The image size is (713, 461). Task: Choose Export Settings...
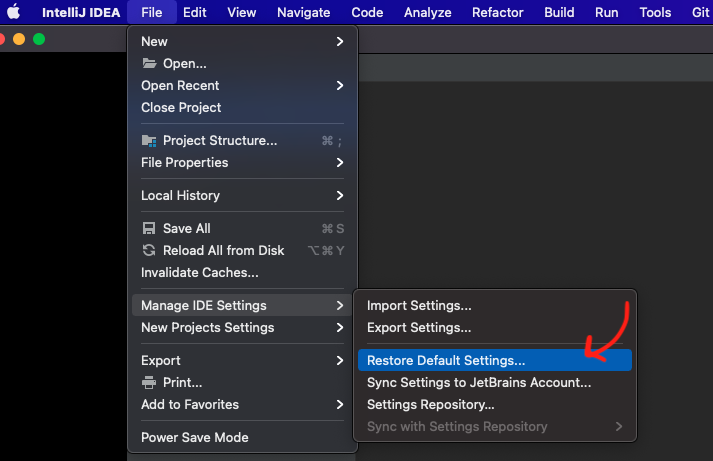(x=495, y=327)
